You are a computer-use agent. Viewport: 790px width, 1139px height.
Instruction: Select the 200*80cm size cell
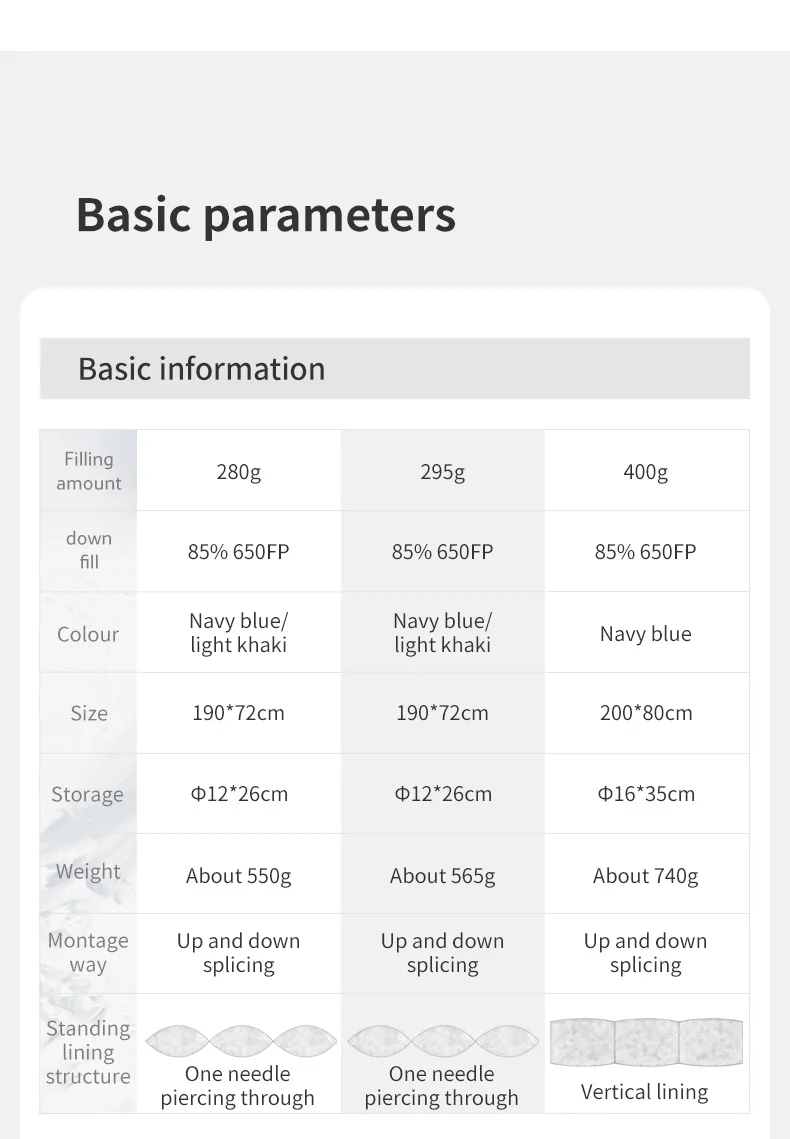(x=646, y=713)
